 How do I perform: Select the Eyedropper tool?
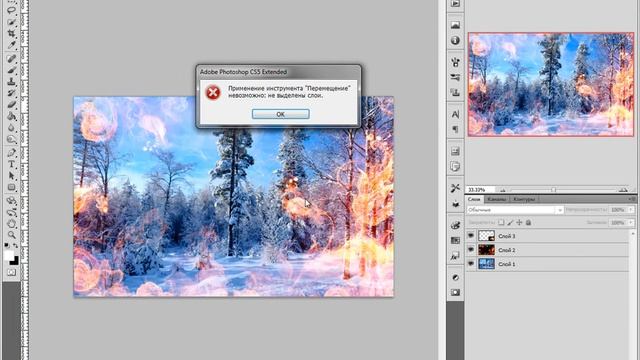click(x=11, y=45)
